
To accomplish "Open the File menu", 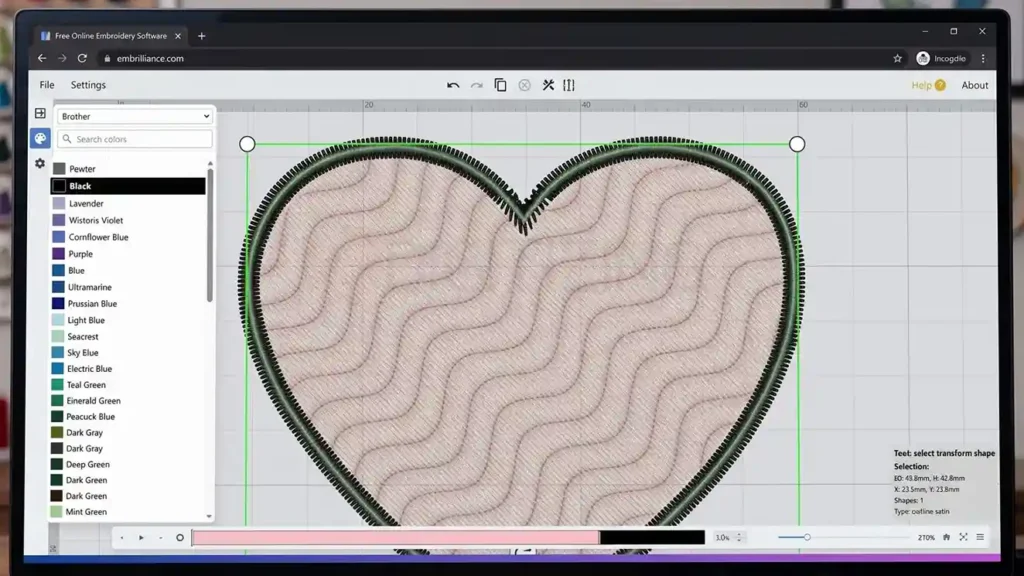I will tap(47, 85).
